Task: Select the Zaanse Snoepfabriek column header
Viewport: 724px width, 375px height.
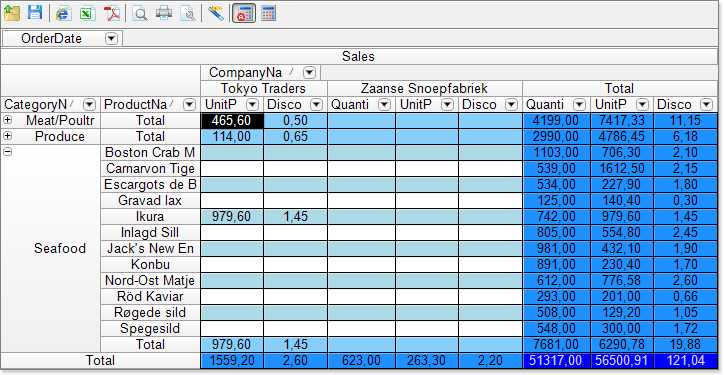Action: (x=425, y=88)
